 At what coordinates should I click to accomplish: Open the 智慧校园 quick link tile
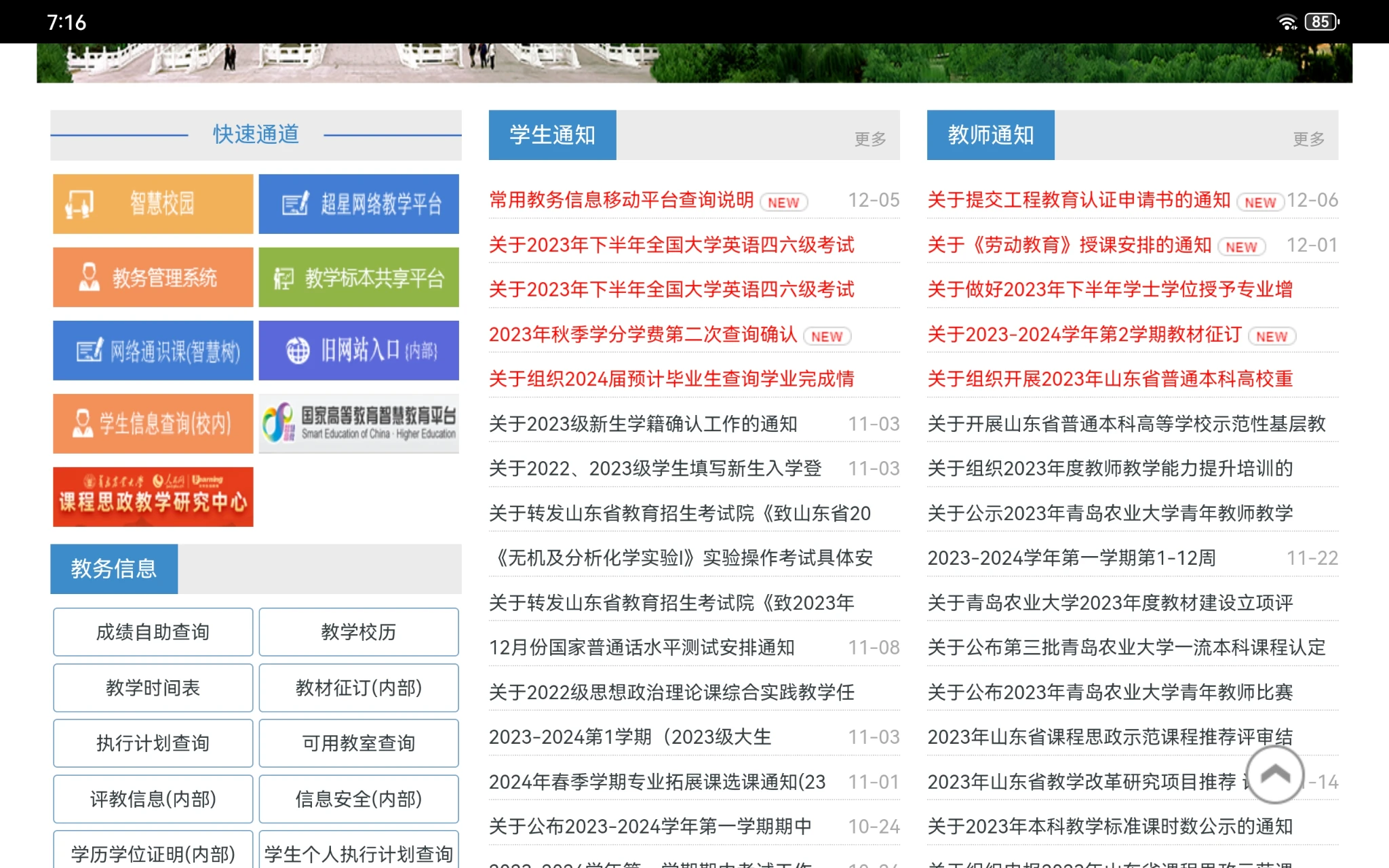click(153, 203)
